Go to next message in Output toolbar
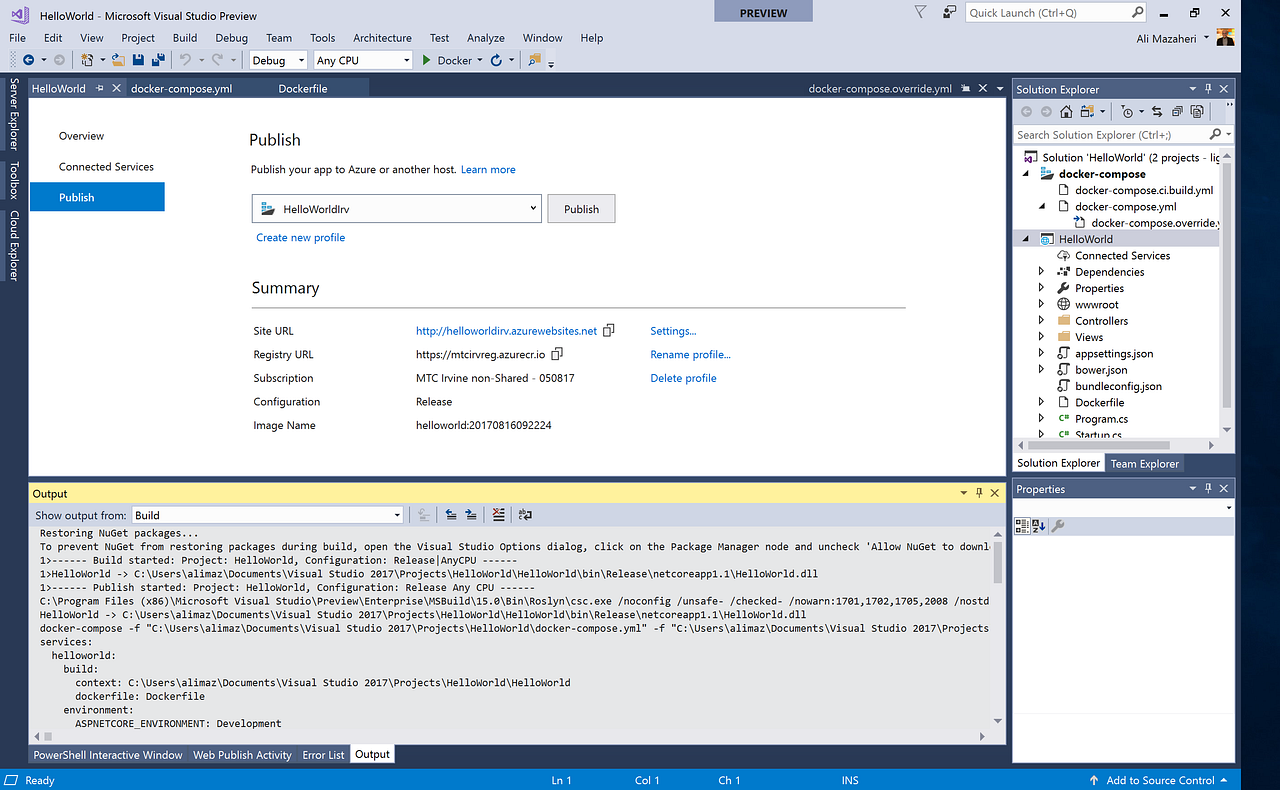 470,515
